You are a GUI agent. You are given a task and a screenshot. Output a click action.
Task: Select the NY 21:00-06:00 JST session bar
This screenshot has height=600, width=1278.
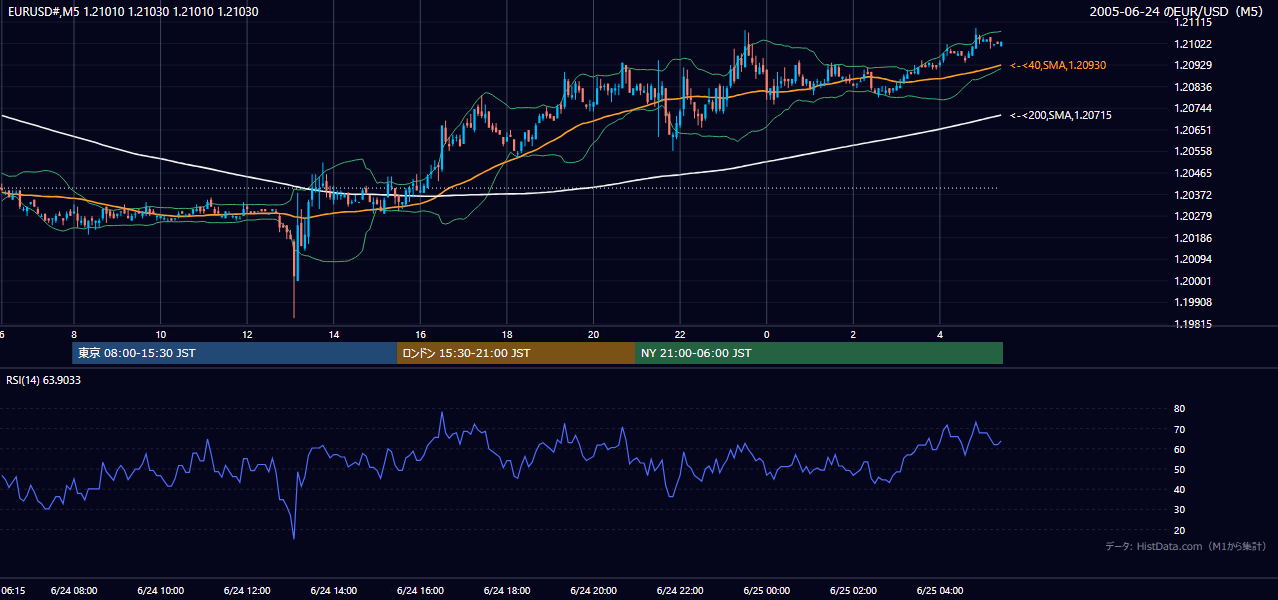click(819, 353)
